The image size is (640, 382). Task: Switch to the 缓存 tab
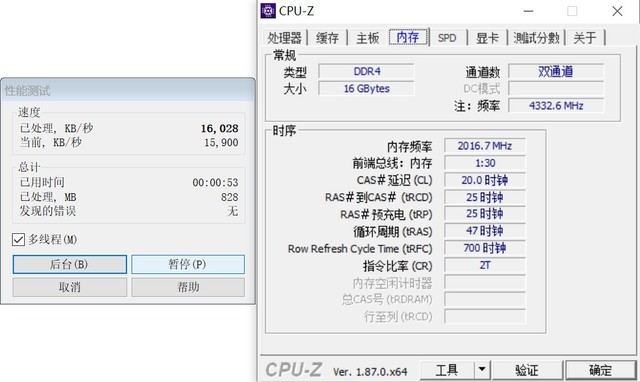click(x=327, y=38)
